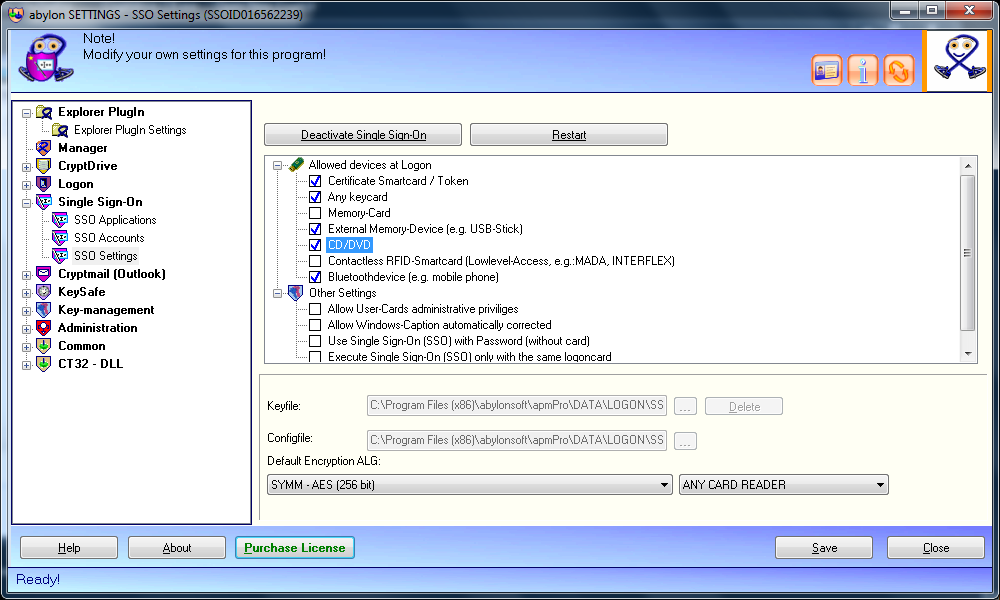1000x600 pixels.
Task: Click the SSO Settings icon
Action: (60, 256)
